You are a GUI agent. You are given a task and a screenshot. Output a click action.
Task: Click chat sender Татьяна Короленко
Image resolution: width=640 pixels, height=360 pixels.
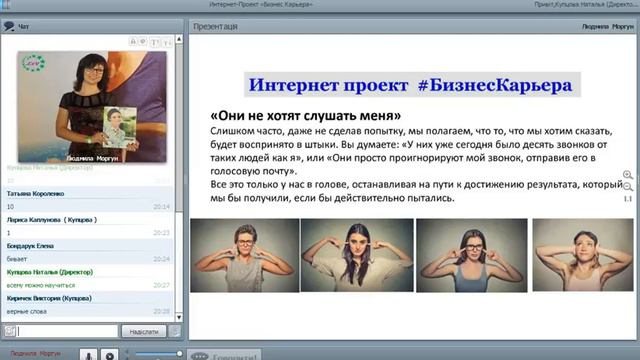(x=36, y=193)
